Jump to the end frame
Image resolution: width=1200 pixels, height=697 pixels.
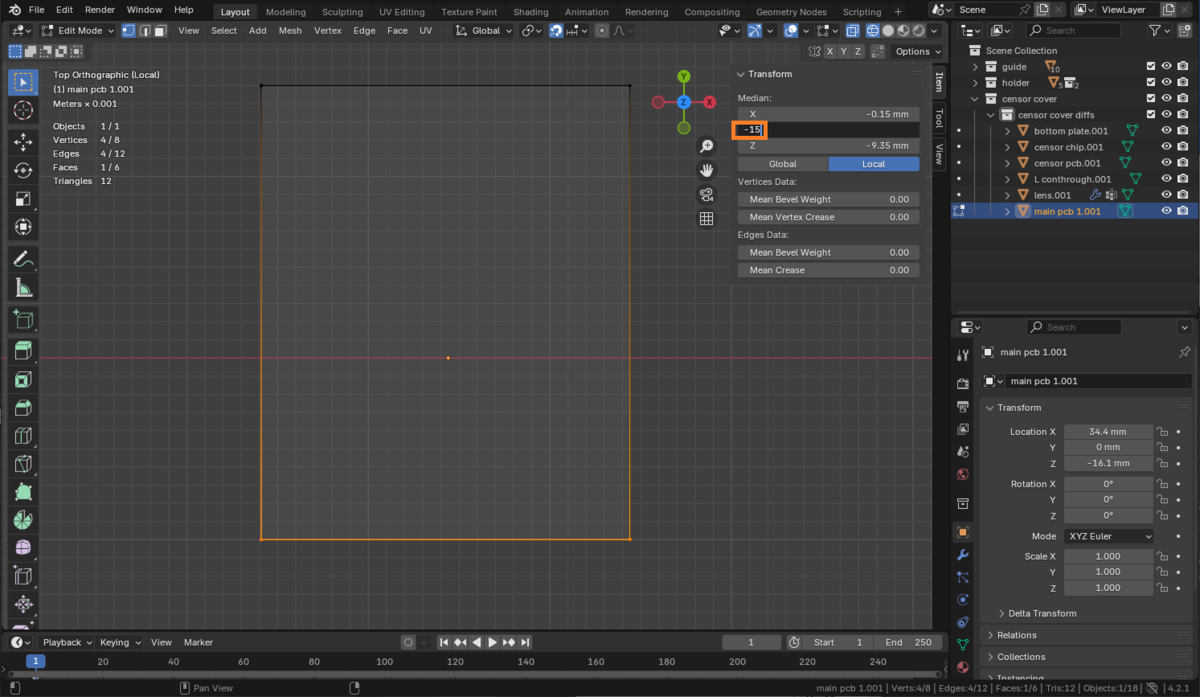click(525, 642)
